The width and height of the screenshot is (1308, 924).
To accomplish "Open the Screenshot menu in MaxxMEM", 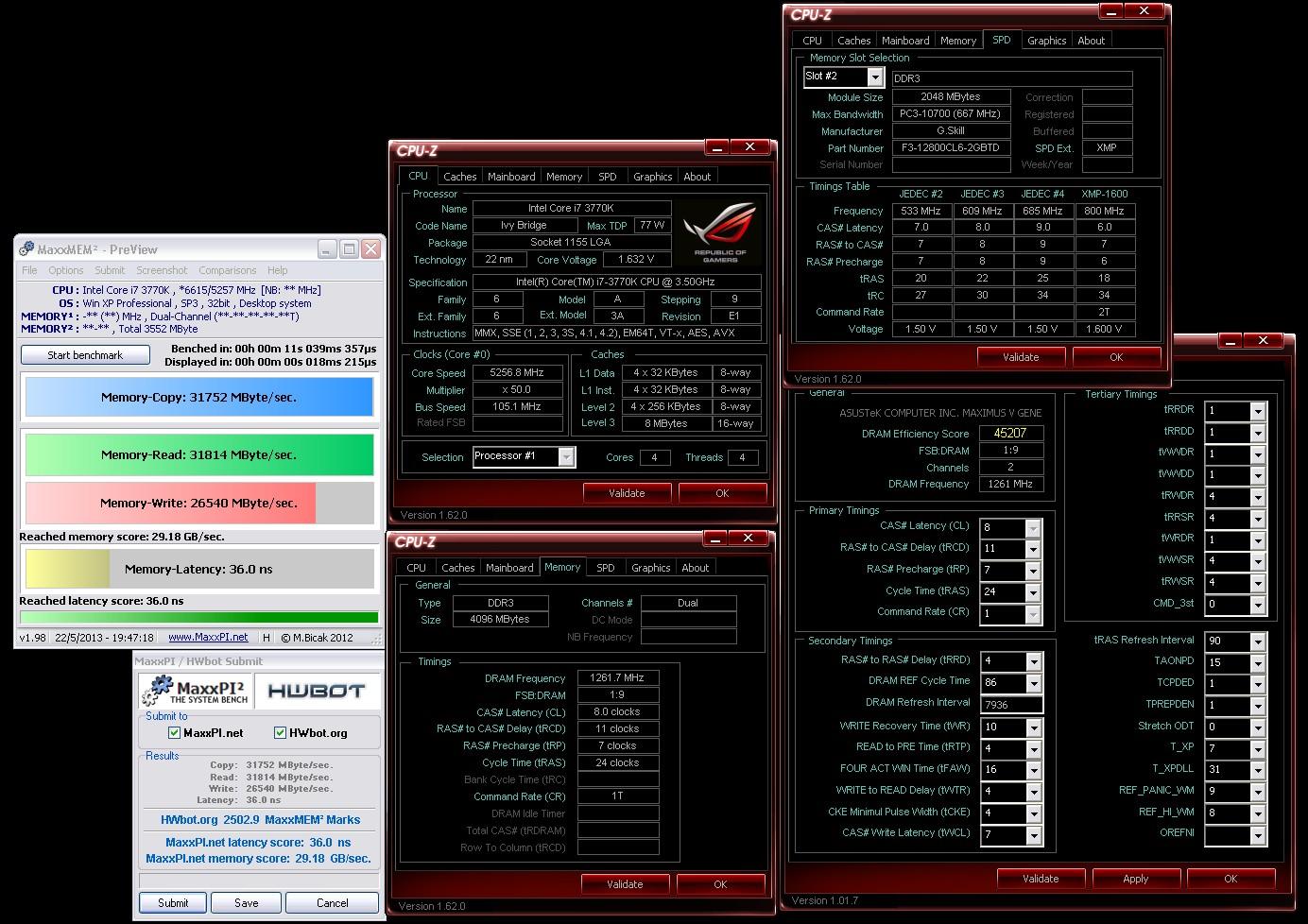I will pyautogui.click(x=162, y=270).
